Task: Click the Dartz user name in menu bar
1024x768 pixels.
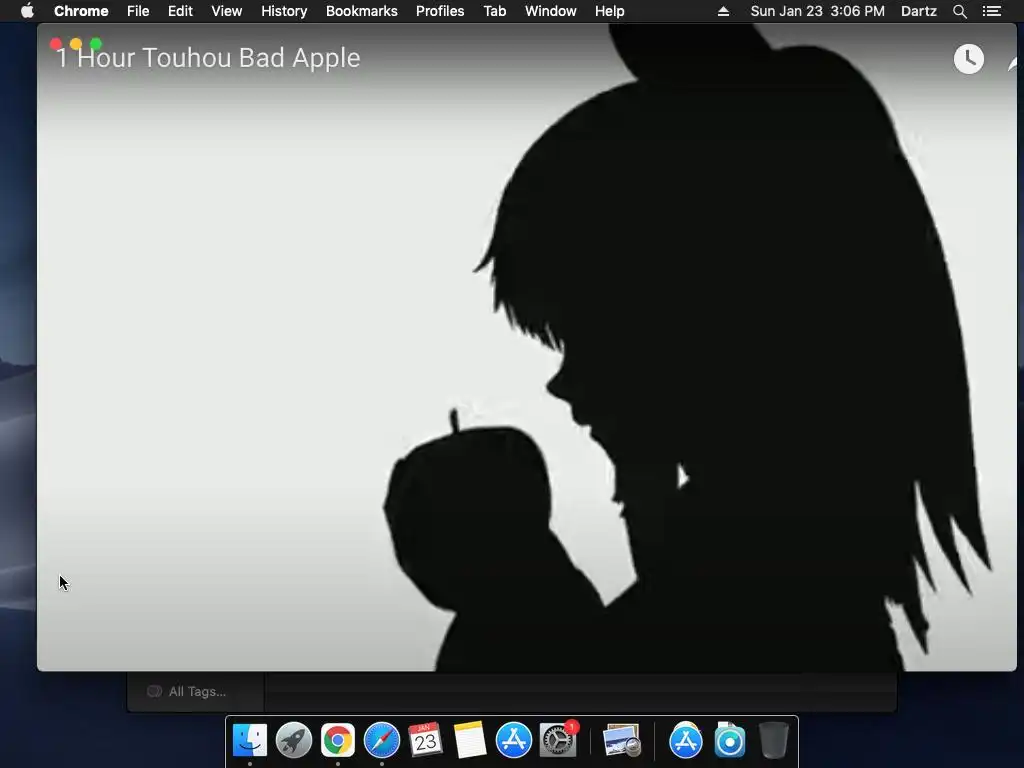Action: 918,11
